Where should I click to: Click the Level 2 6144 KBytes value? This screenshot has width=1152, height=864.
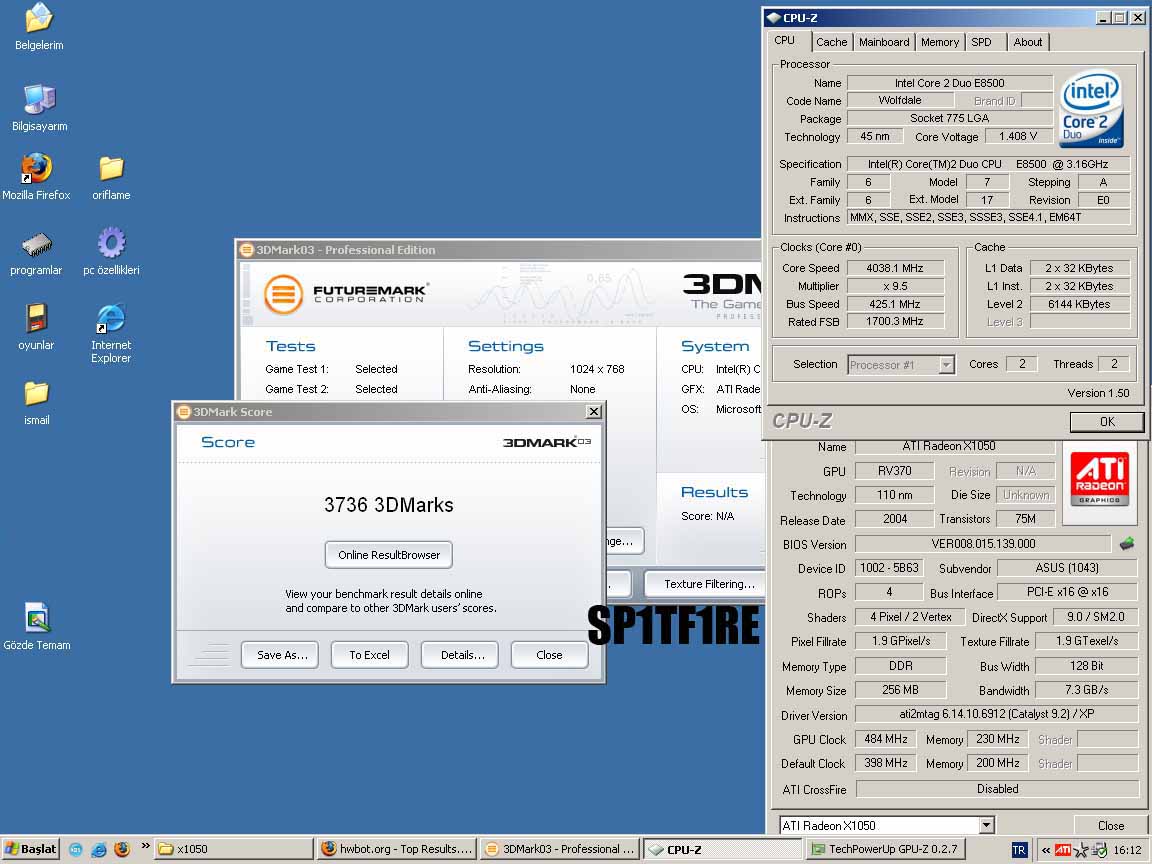point(1079,303)
